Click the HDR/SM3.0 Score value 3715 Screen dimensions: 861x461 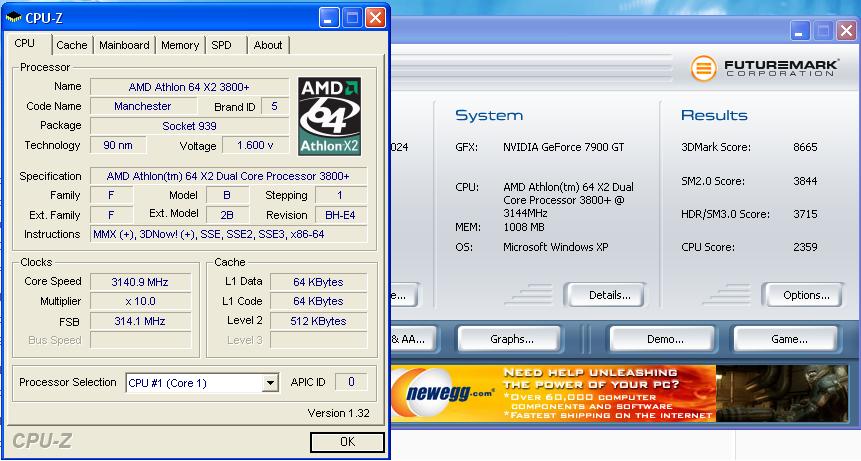[x=805, y=214]
